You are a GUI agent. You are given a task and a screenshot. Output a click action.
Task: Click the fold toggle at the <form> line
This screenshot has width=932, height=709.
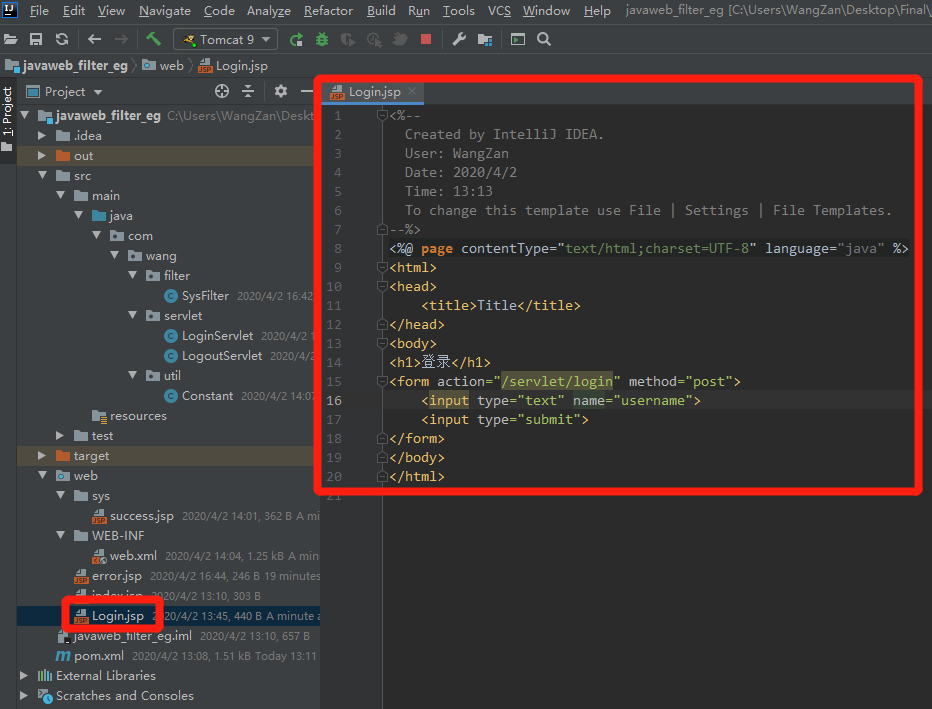(382, 381)
